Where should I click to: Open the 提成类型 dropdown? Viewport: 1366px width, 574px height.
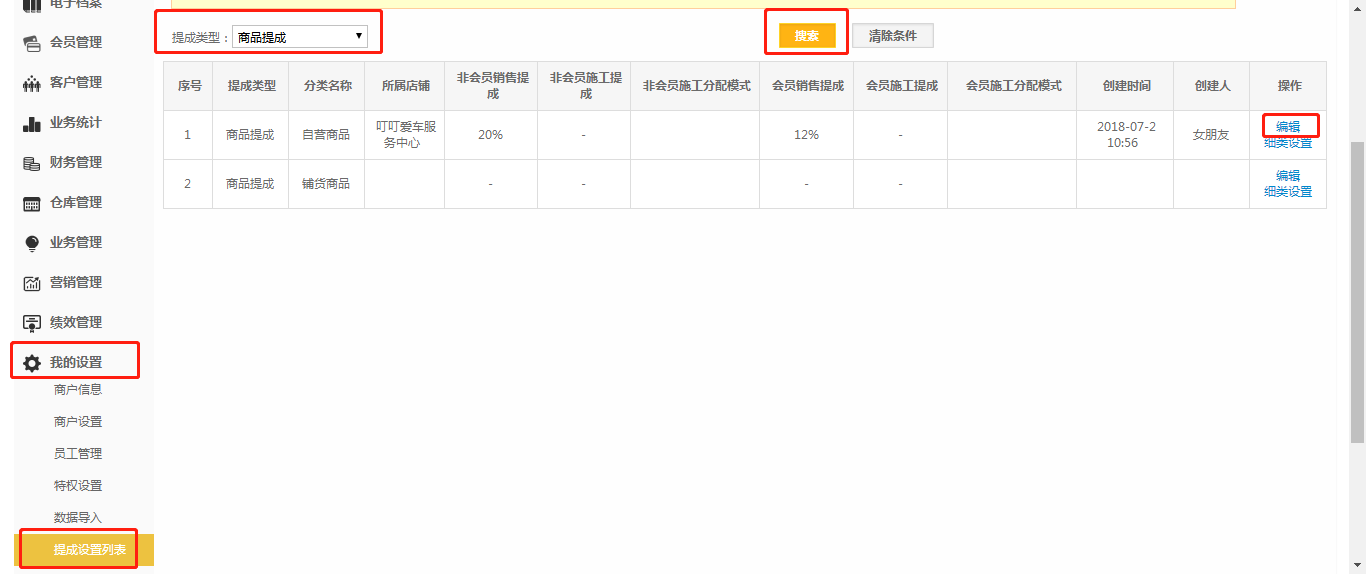click(300, 37)
